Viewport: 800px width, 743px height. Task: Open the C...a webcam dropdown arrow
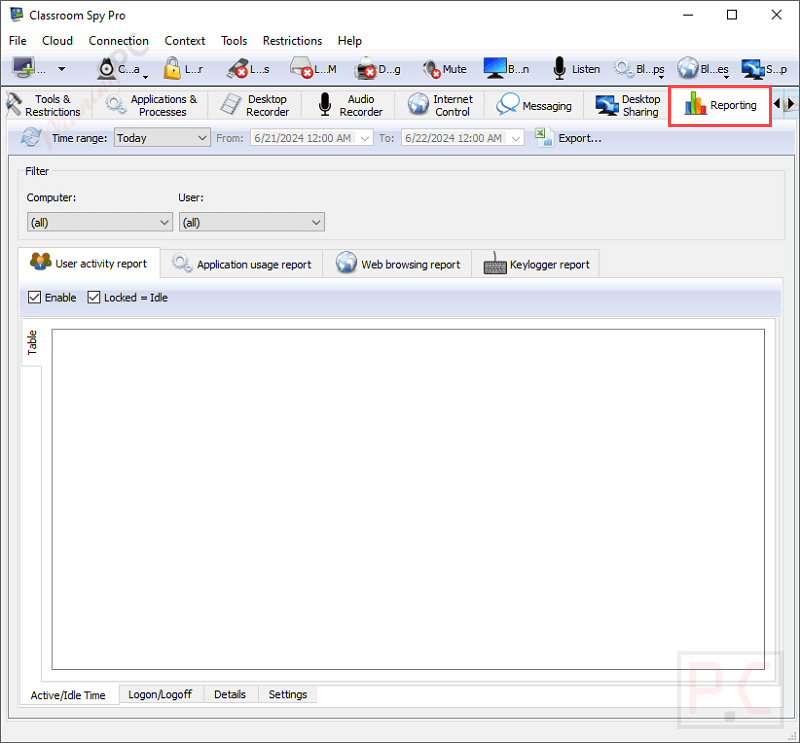[145, 77]
